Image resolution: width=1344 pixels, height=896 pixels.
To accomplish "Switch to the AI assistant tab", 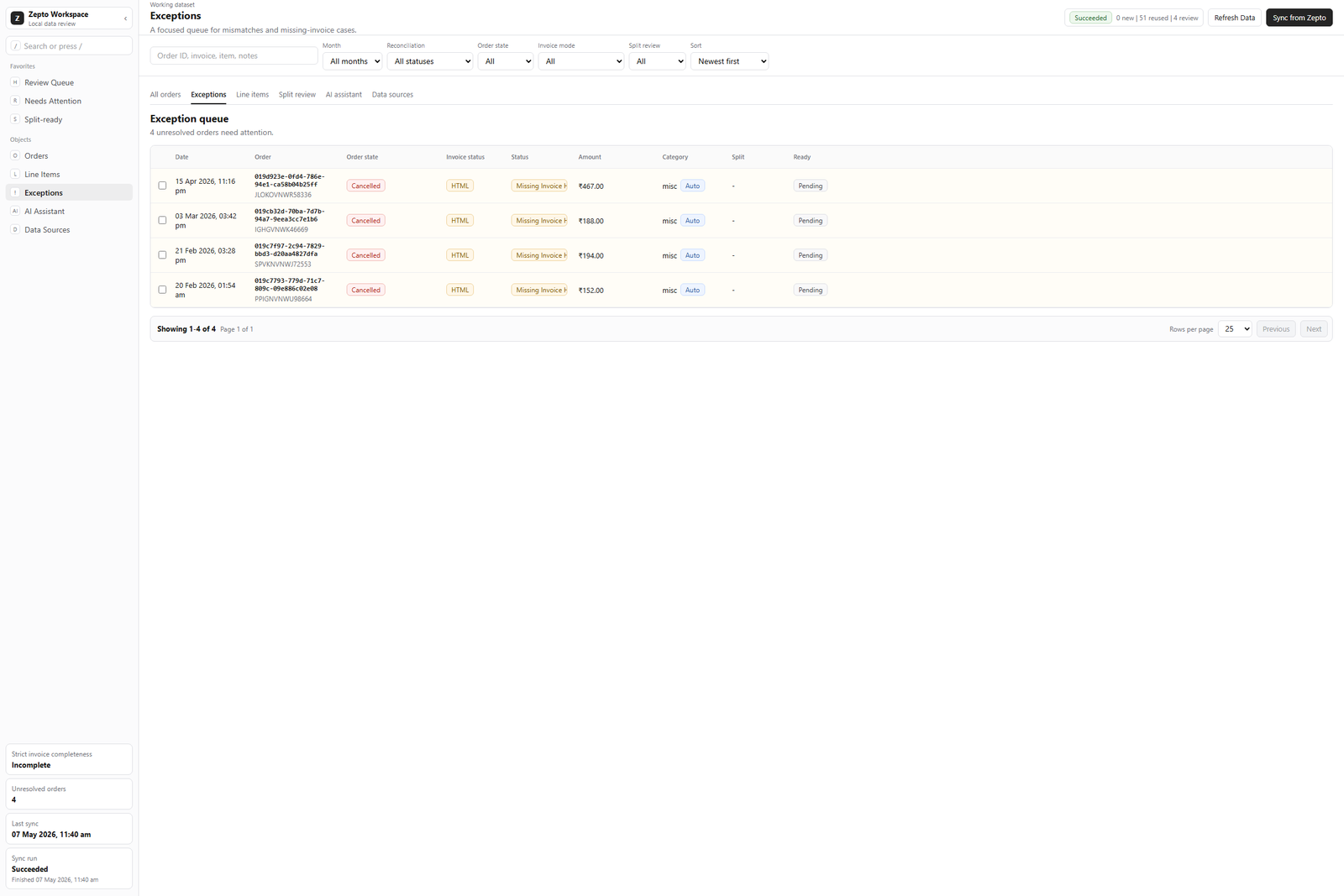I will click(x=344, y=95).
